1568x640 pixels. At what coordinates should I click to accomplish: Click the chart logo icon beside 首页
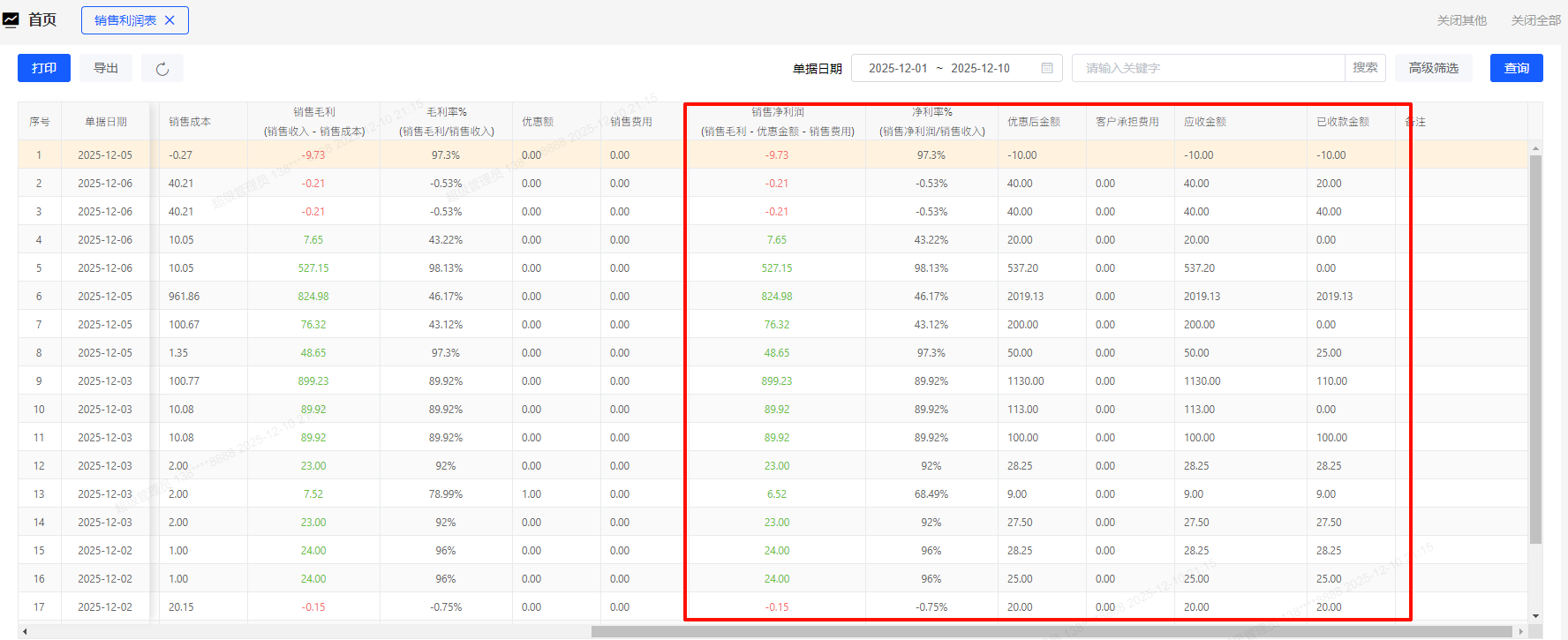point(11,19)
